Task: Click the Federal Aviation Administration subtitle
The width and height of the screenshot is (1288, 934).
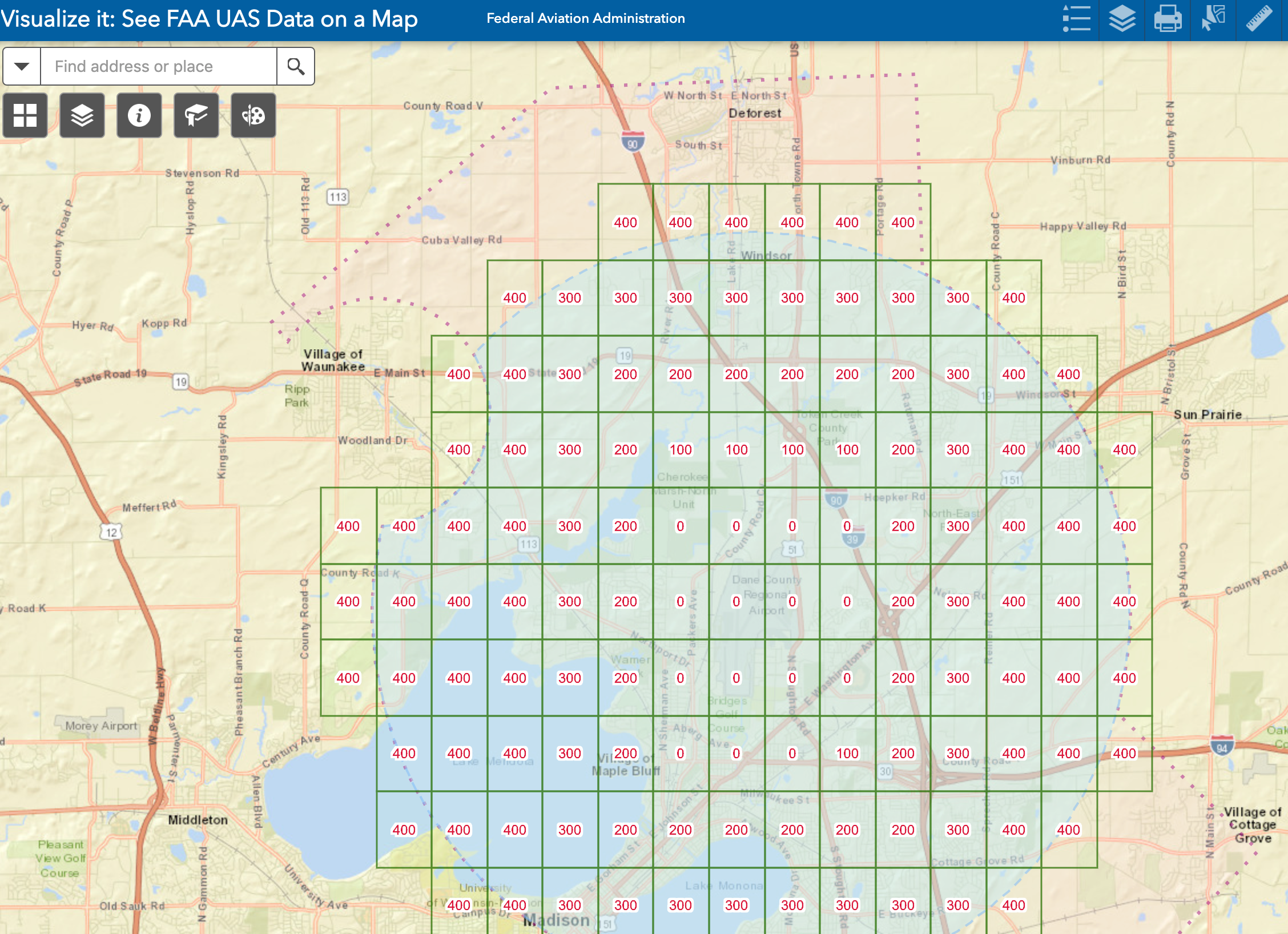Action: click(586, 18)
